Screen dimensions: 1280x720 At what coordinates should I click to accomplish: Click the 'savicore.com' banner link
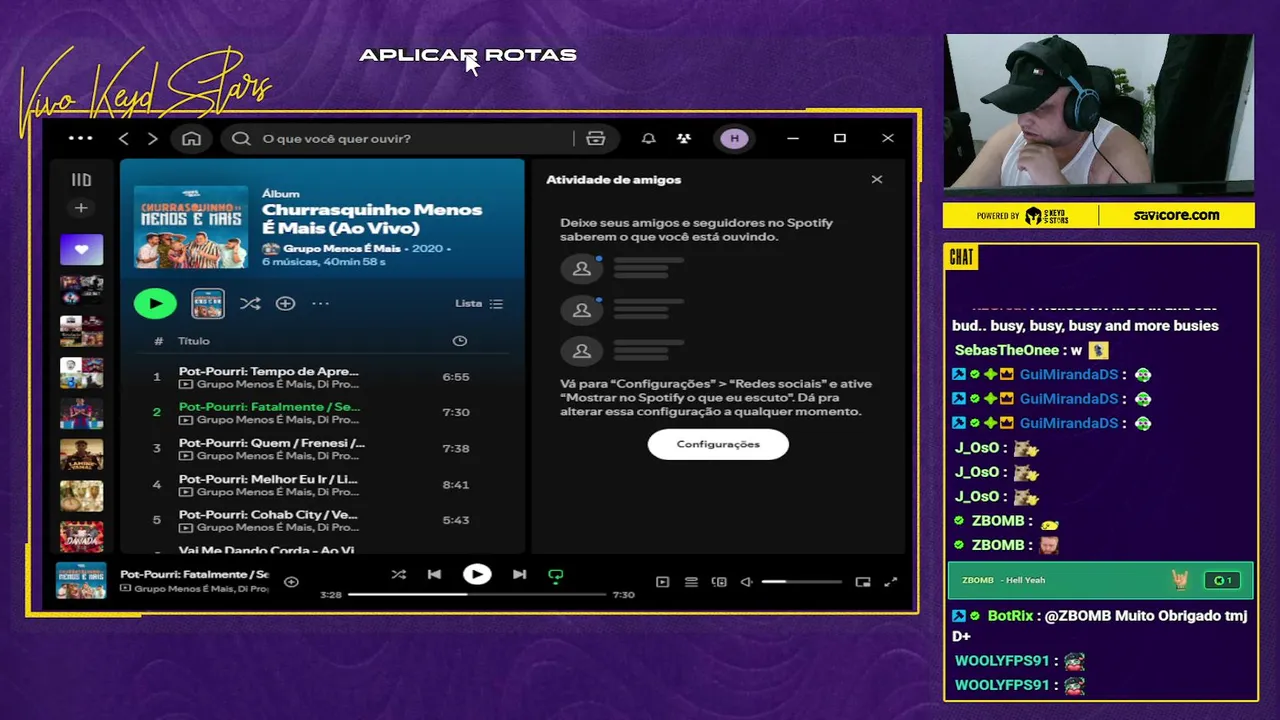coord(1176,215)
